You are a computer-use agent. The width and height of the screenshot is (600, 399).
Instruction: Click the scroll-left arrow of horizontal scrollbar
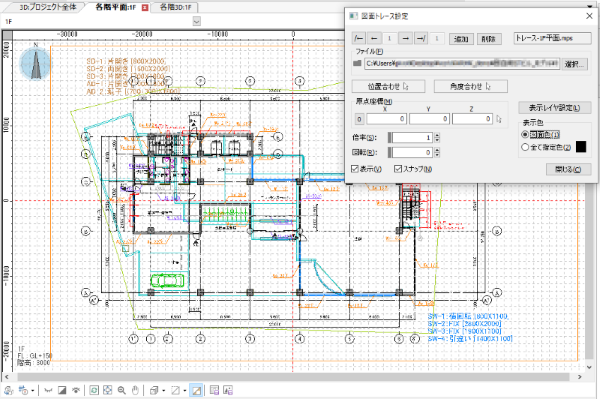(x=7, y=377)
